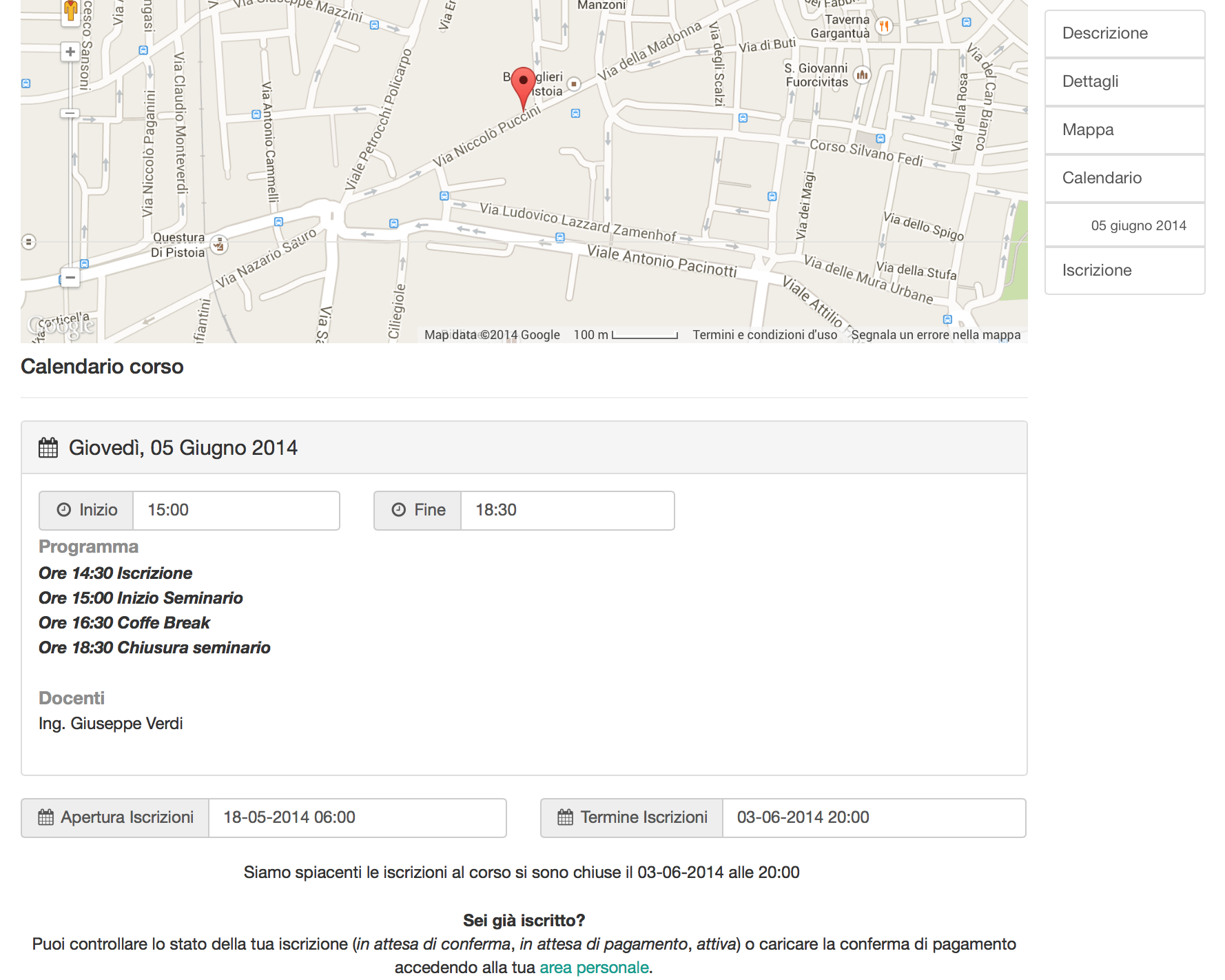Click the Inizio time field showing 15:00
This screenshot has width=1225, height=980.
pyautogui.click(x=236, y=510)
